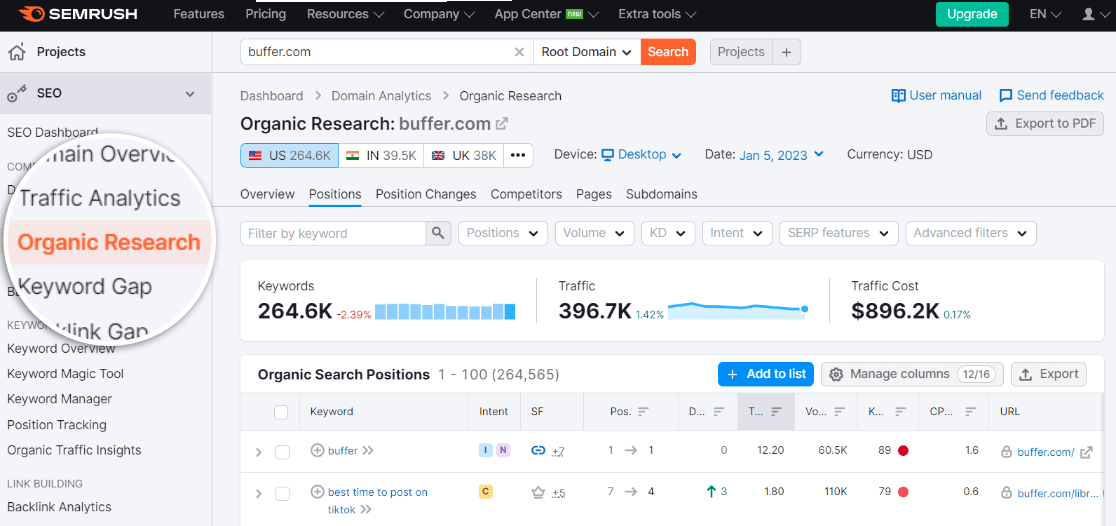Image resolution: width=1116 pixels, height=526 pixels.
Task: Click the magnifier icon in keyword filter
Action: [x=438, y=233]
